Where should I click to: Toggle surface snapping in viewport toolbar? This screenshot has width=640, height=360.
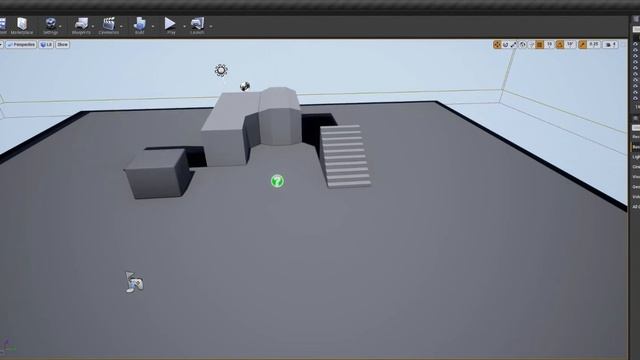point(531,44)
